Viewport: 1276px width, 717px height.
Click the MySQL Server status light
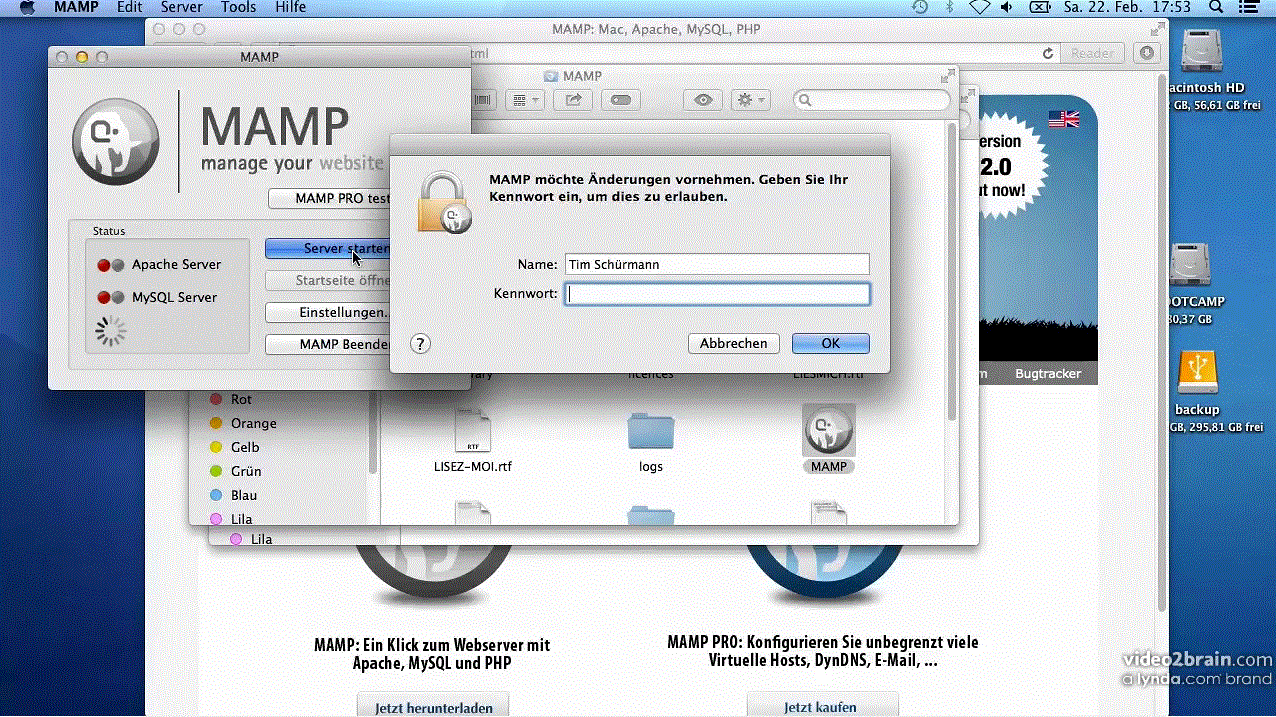pyautogui.click(x=110, y=297)
